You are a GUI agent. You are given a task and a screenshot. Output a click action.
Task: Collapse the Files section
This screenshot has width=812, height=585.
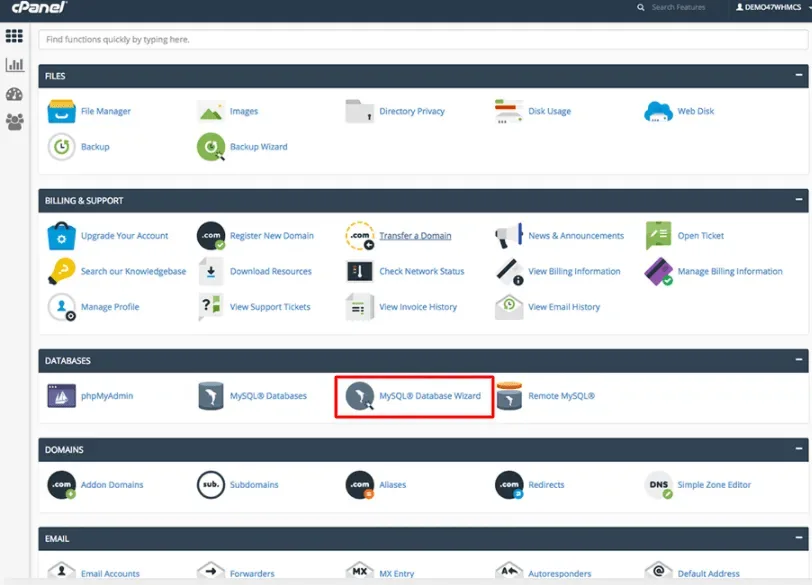point(799,75)
